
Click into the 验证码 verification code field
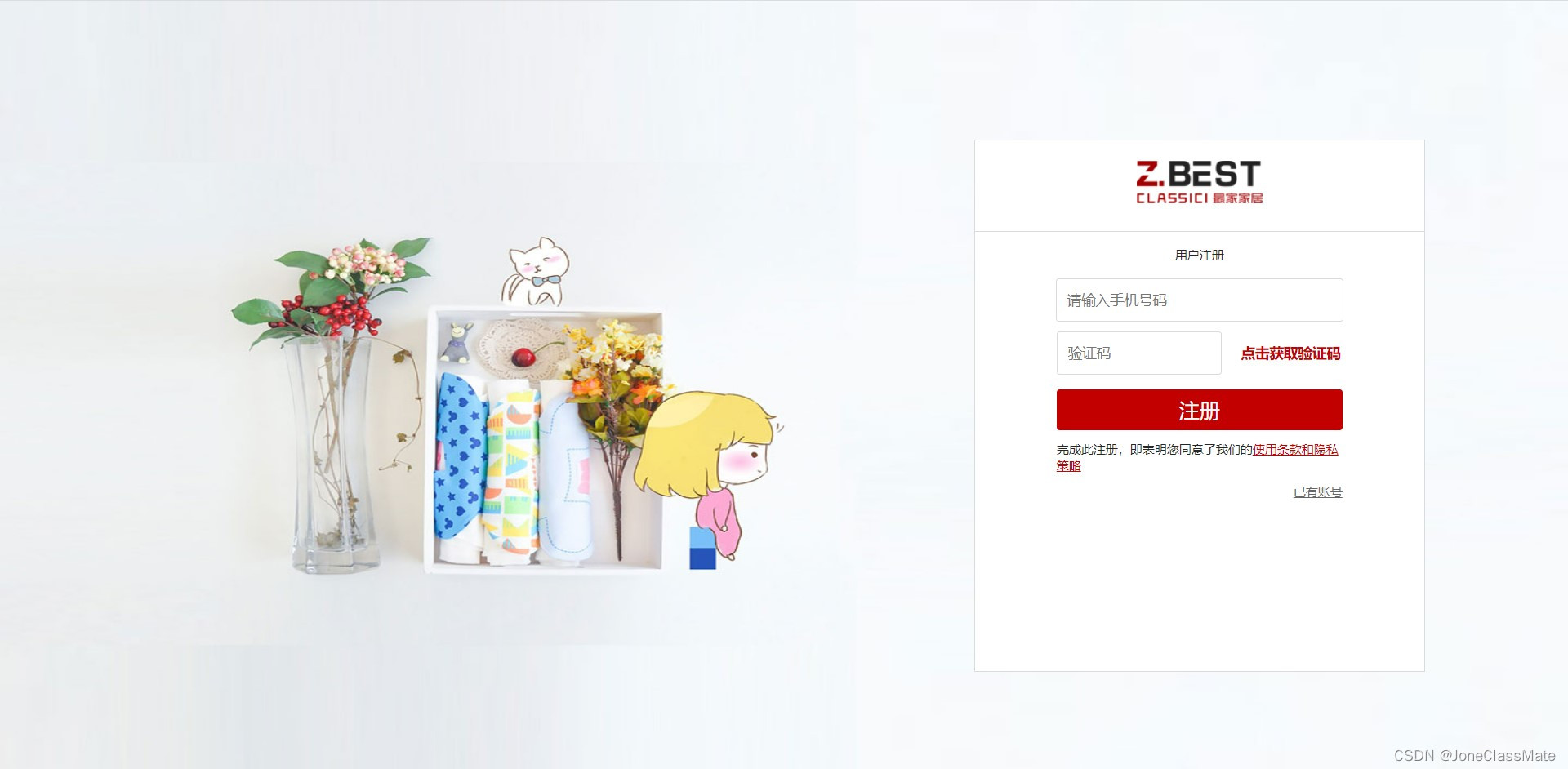[1138, 353]
